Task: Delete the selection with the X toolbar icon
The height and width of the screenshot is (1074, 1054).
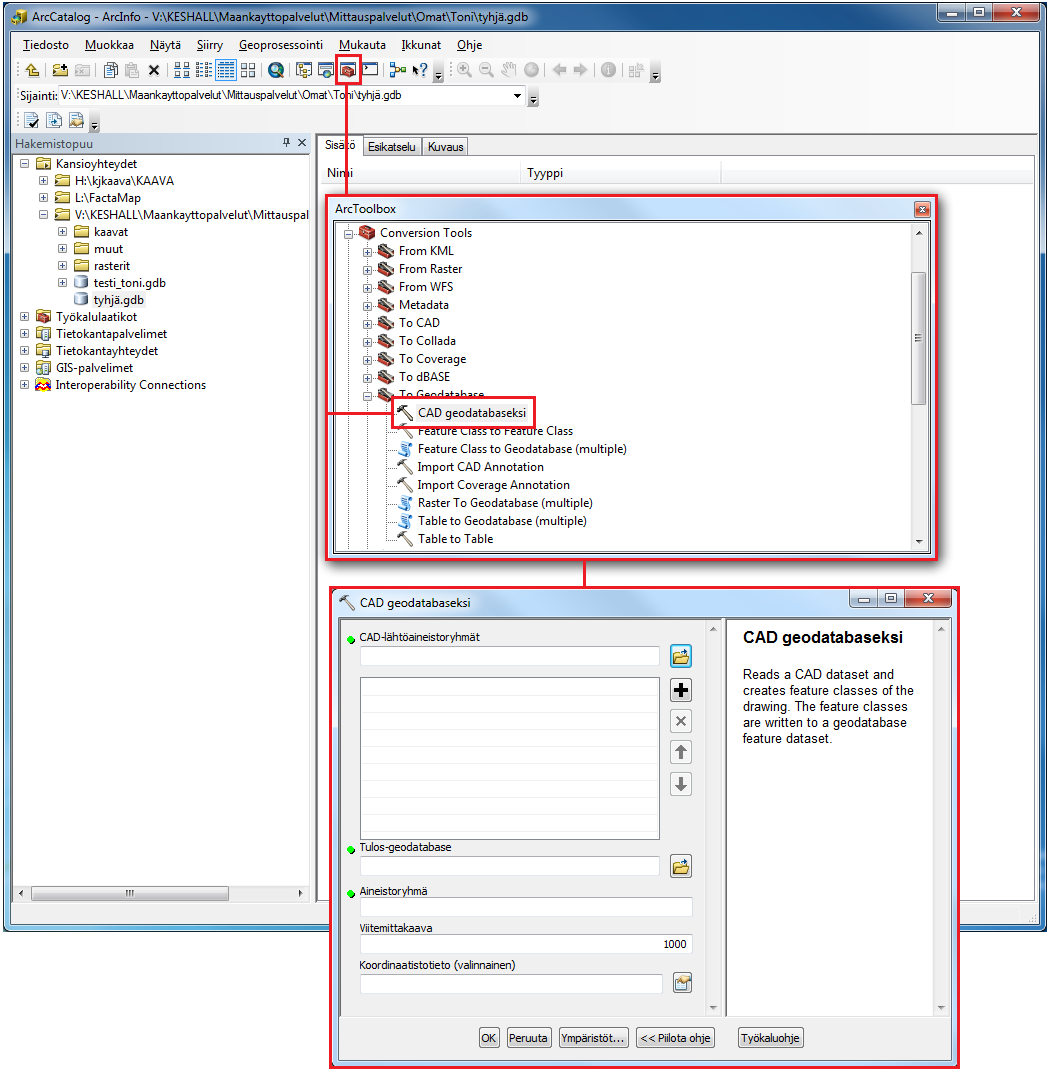Action: pos(154,70)
